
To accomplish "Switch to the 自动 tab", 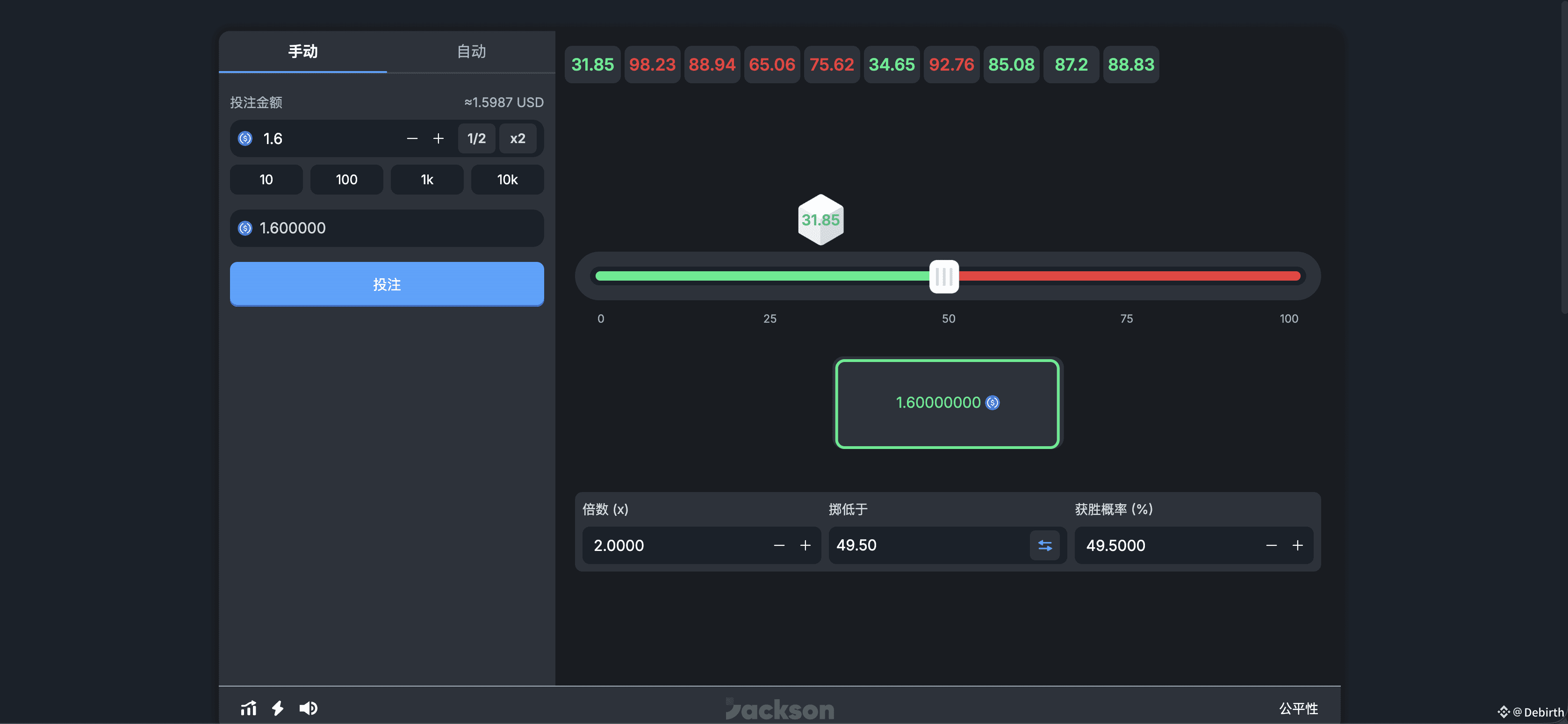I will coord(471,52).
